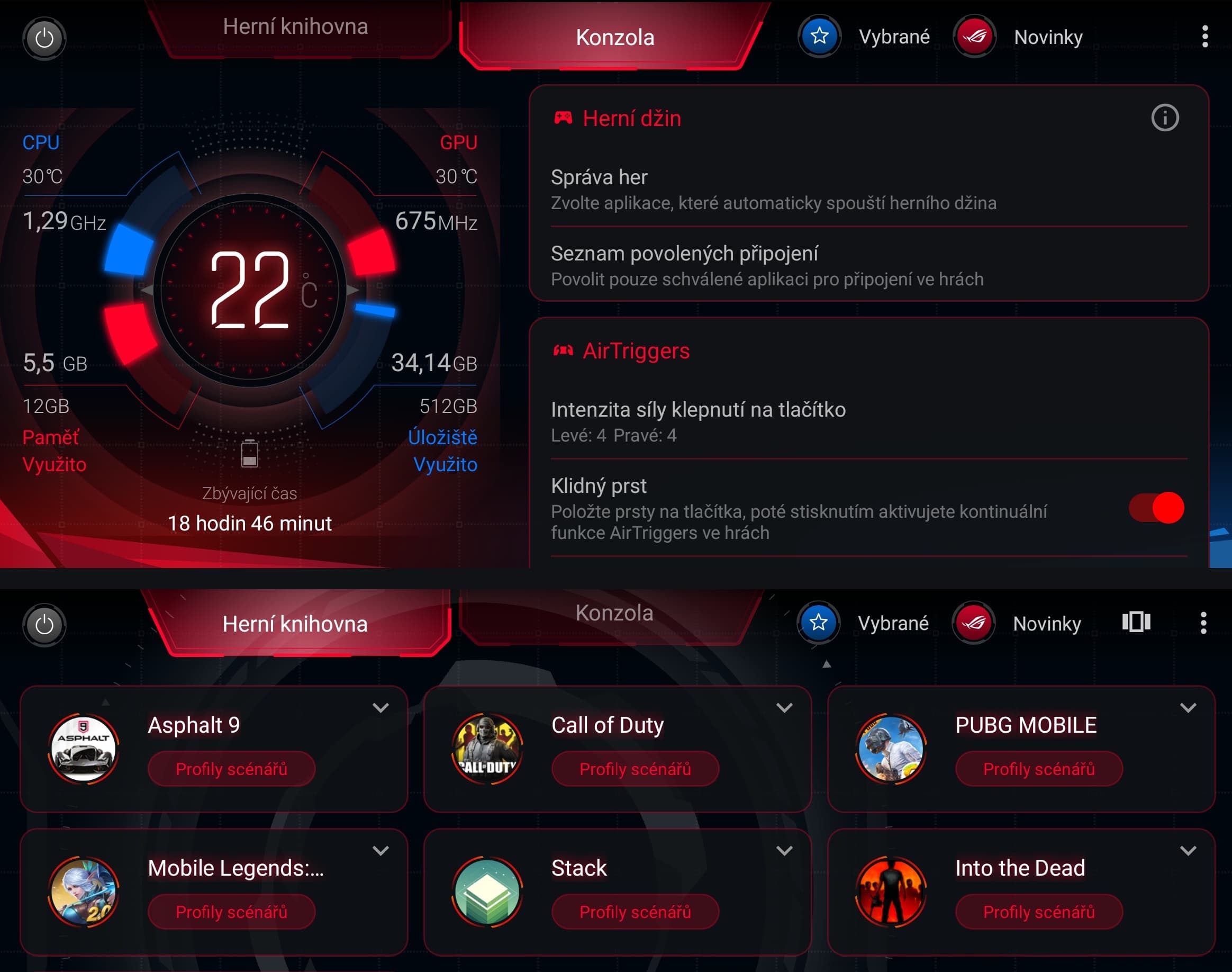Expand Mobile Legends card options
The width and height of the screenshot is (1232, 972).
(381, 851)
